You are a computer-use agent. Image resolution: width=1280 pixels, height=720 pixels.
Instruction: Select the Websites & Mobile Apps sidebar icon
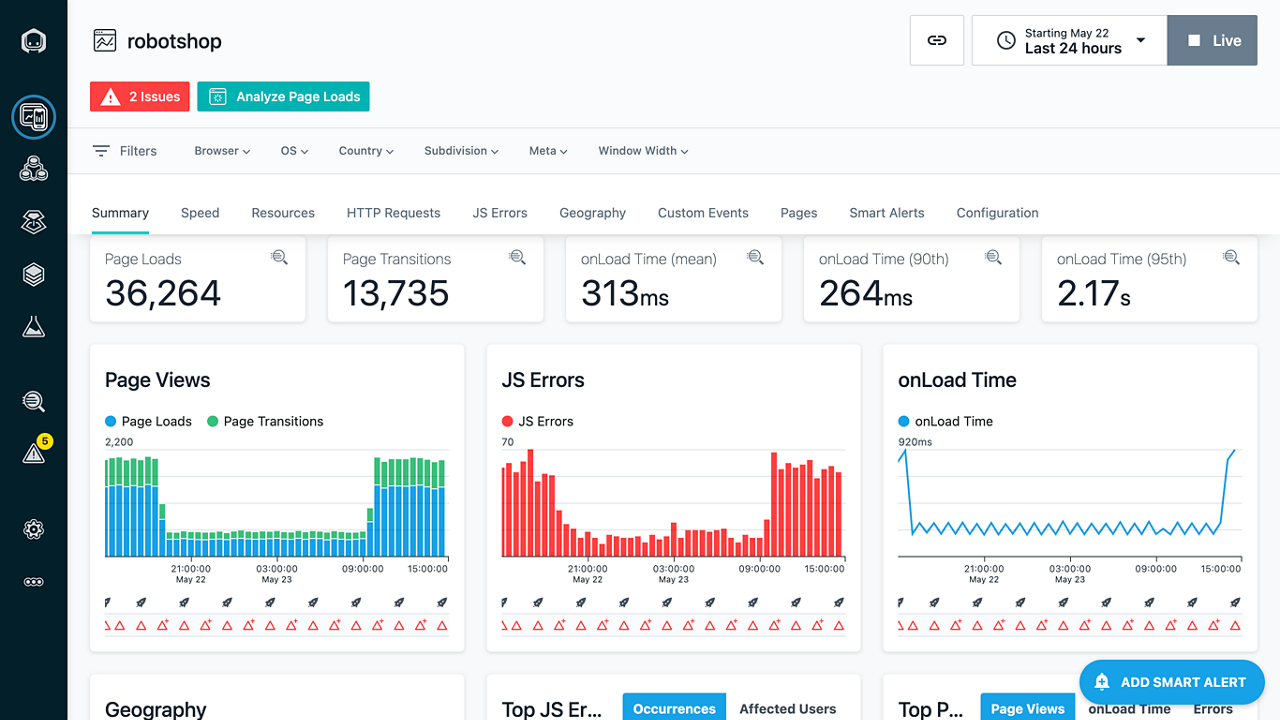click(x=33, y=117)
